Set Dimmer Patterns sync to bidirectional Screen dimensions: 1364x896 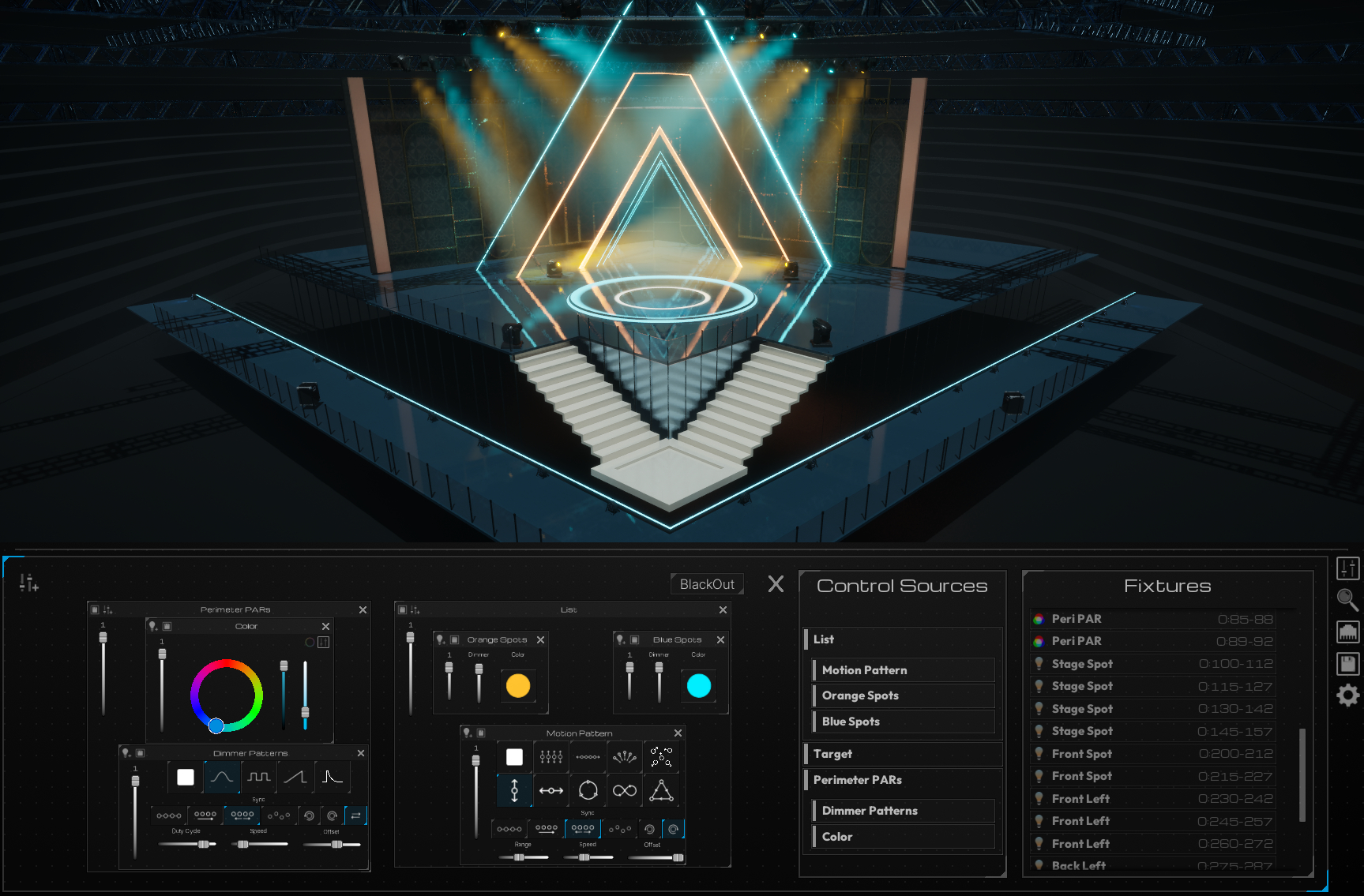[x=242, y=815]
